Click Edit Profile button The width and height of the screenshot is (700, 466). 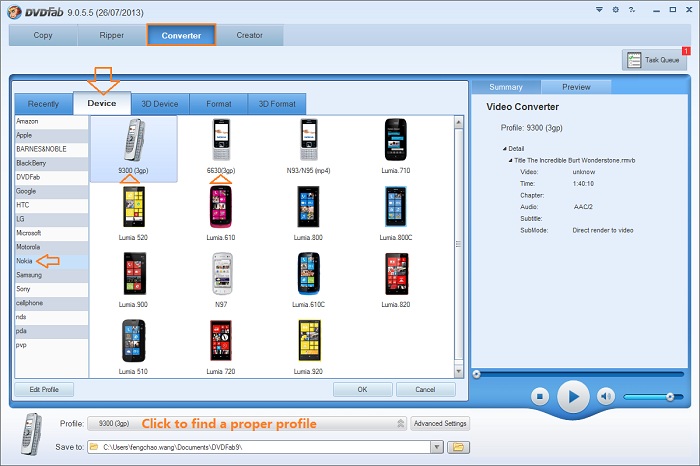click(x=44, y=390)
